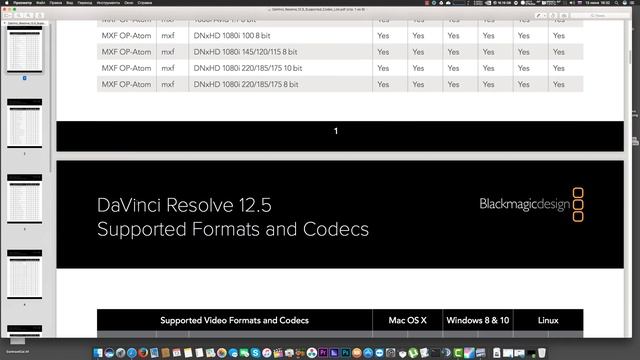Viewport: 640px width, 360px height.
Task: Open the Инструменты menu
Action: pyautogui.click(x=108, y=2)
